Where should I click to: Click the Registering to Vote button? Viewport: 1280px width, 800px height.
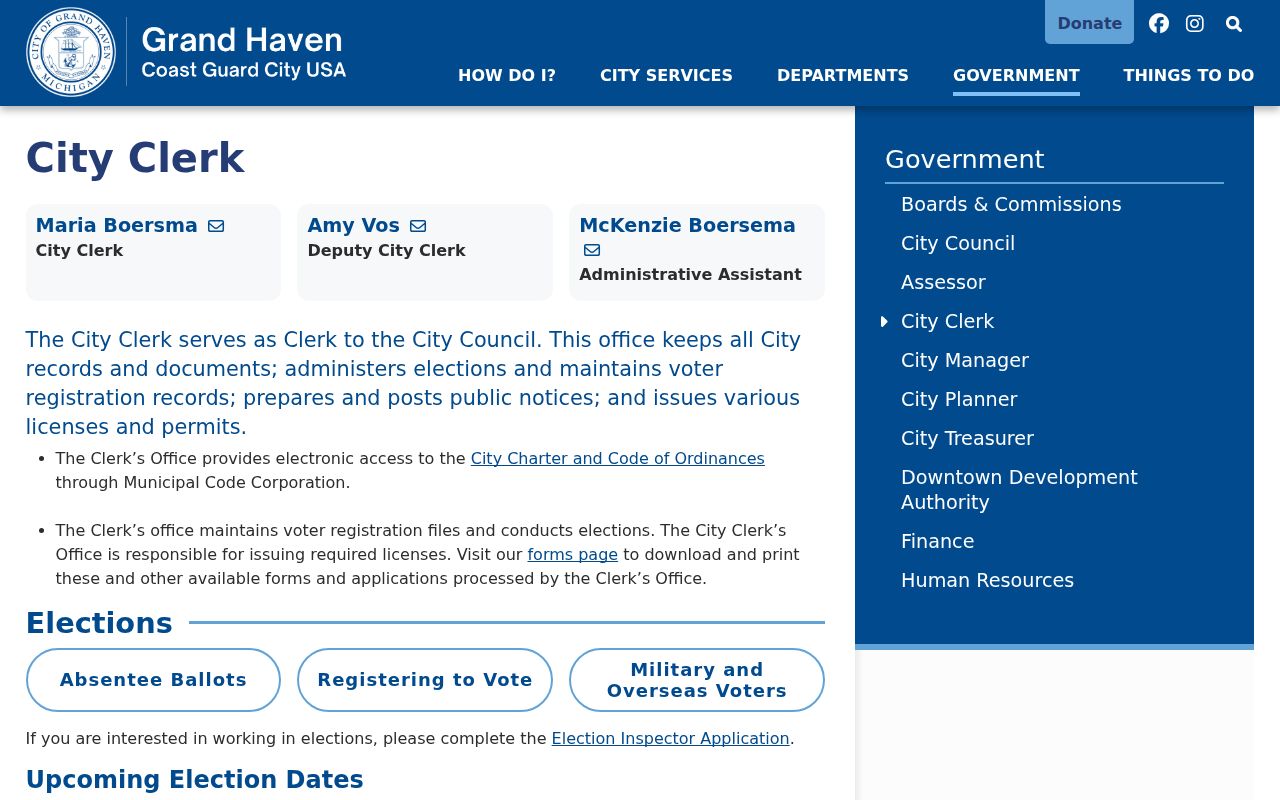(425, 680)
